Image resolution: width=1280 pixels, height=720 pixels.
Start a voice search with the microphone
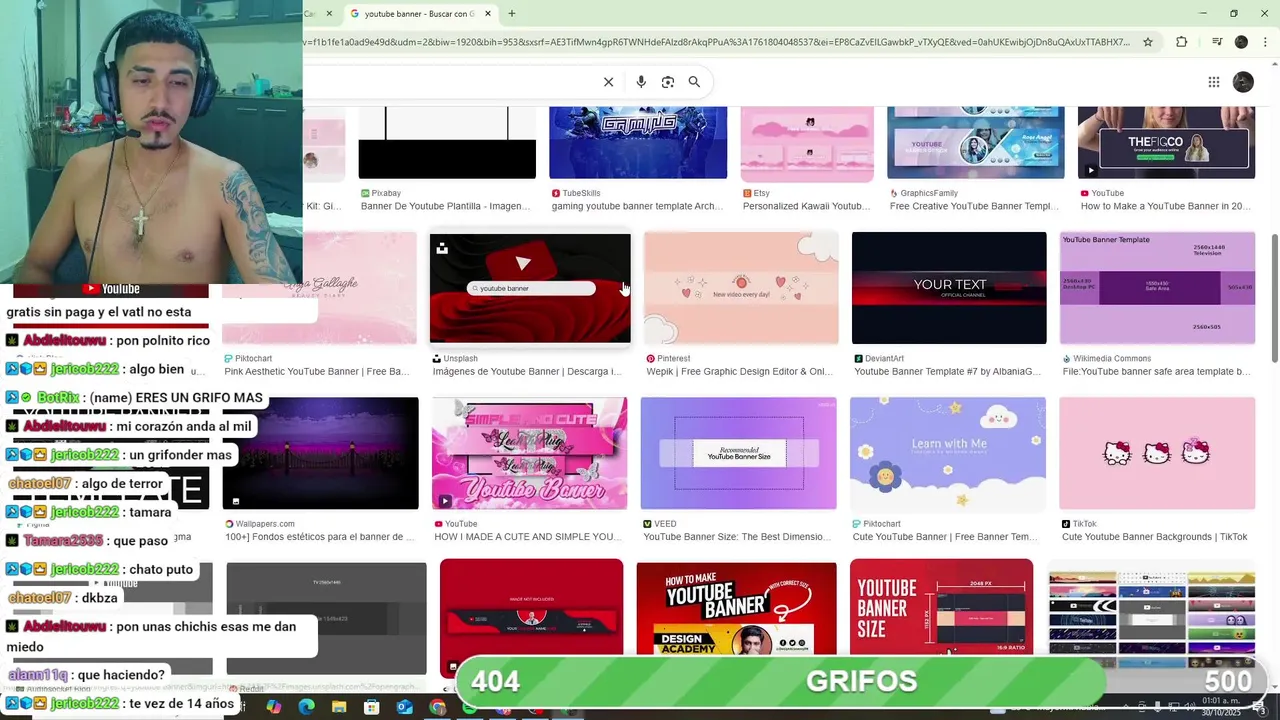(641, 82)
